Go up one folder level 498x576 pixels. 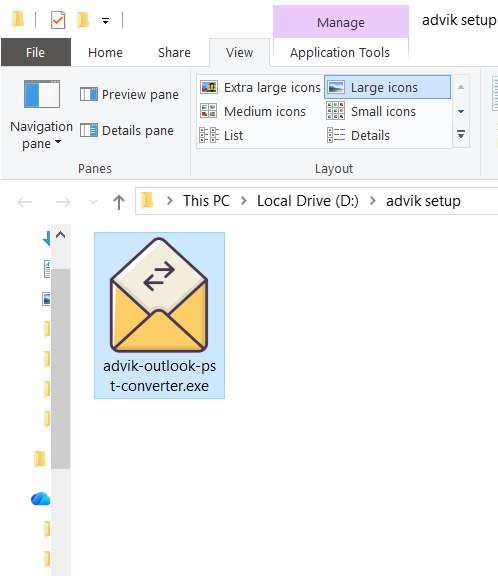click(x=119, y=202)
